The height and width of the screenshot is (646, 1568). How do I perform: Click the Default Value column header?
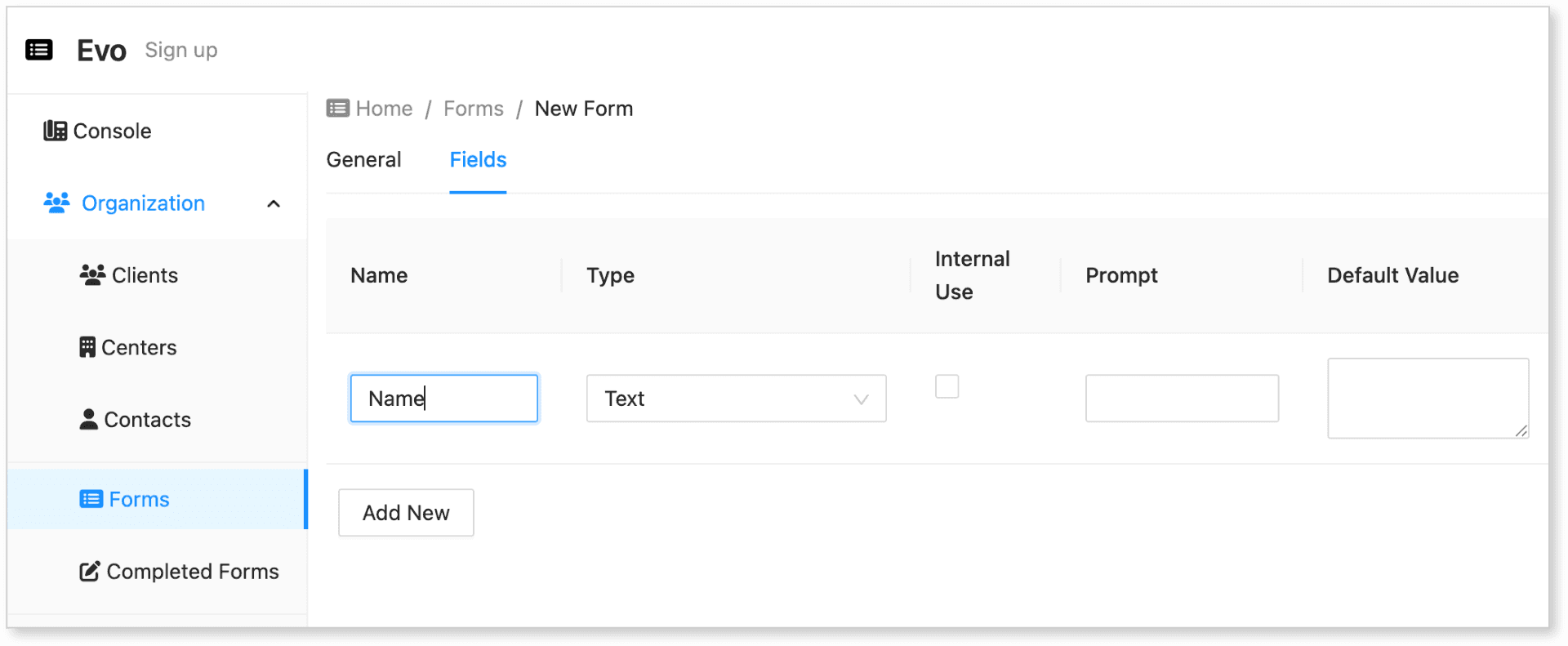click(1392, 275)
